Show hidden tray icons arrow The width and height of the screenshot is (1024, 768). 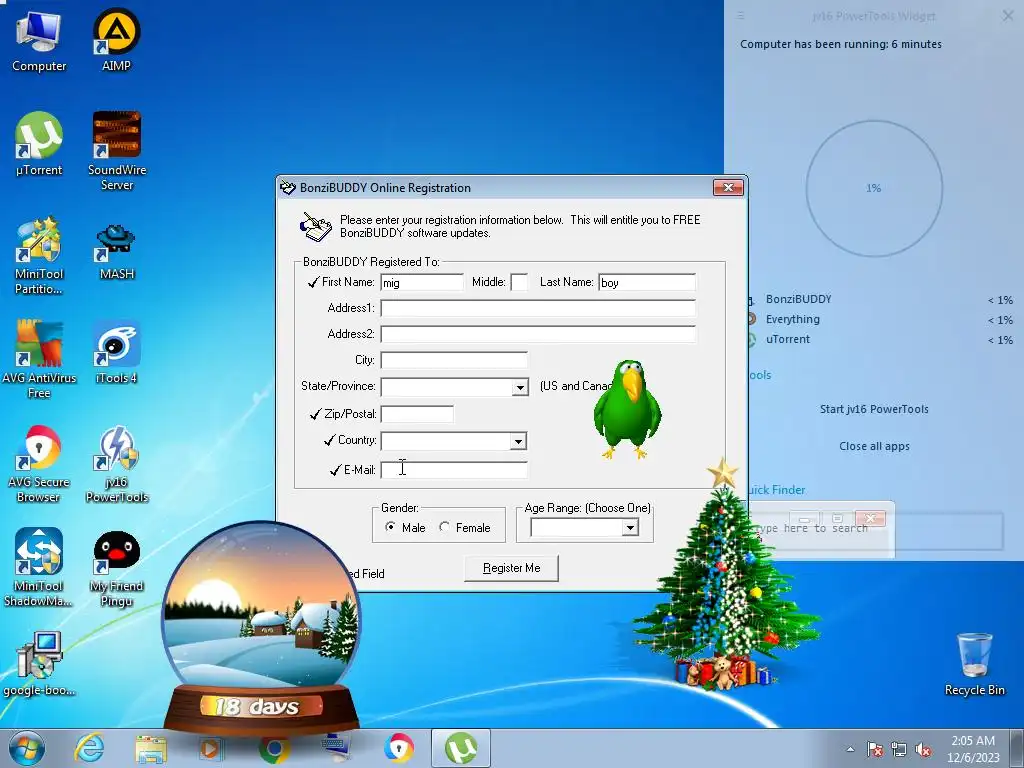tap(850, 749)
